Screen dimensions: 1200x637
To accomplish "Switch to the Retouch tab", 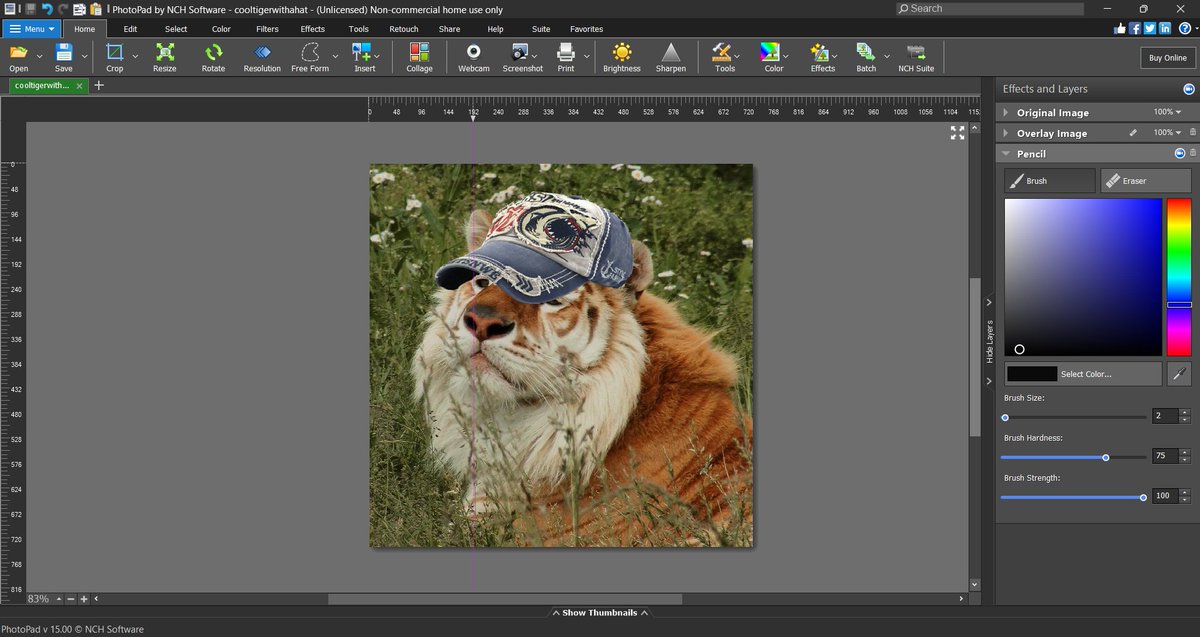I will 403,29.
